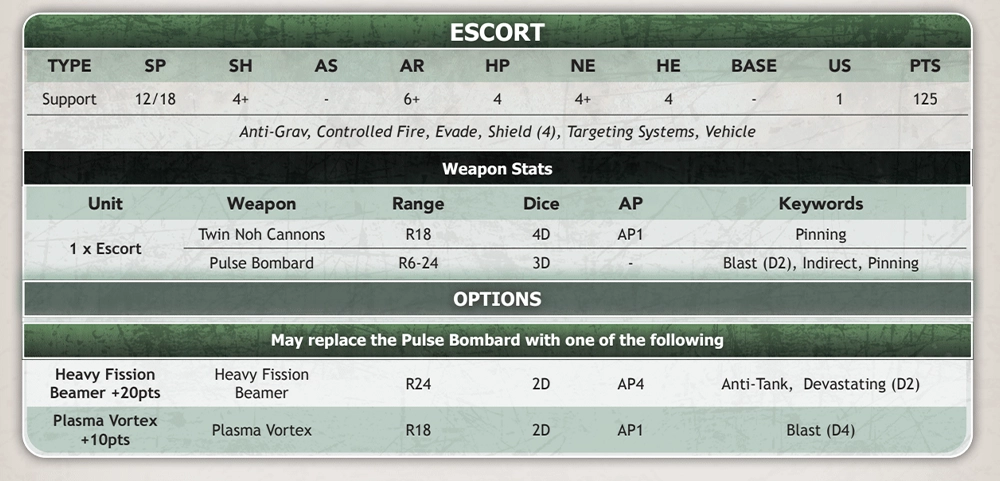
Task: Select the Weapon Stats header bar
Action: (497, 169)
